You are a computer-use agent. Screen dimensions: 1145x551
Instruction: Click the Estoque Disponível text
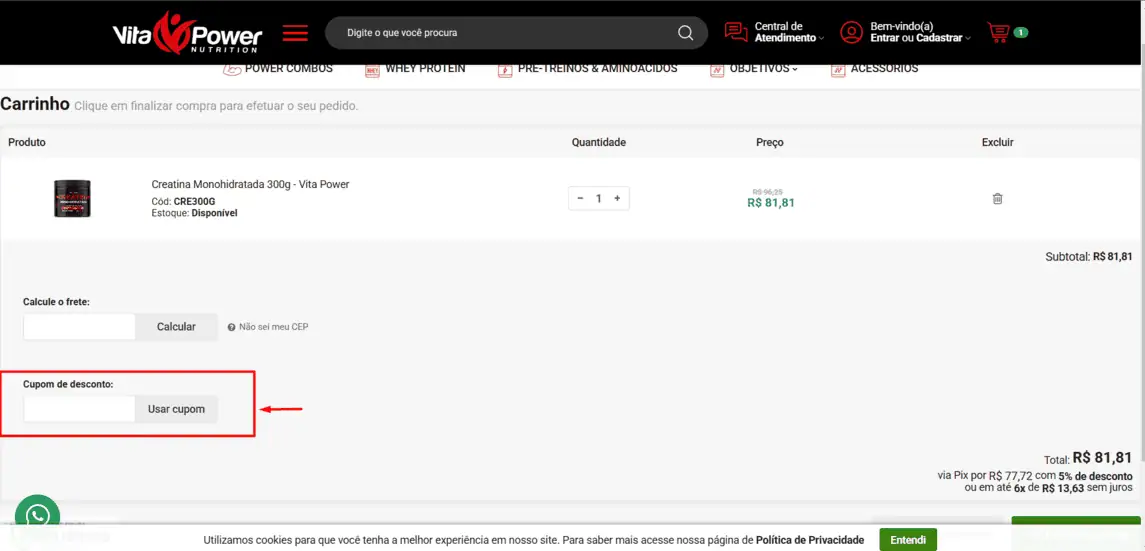click(x=194, y=213)
